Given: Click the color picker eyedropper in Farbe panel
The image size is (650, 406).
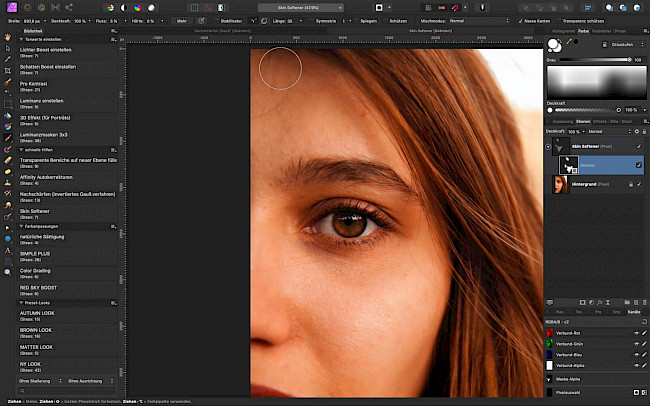Looking at the screenshot, I should 569,42.
